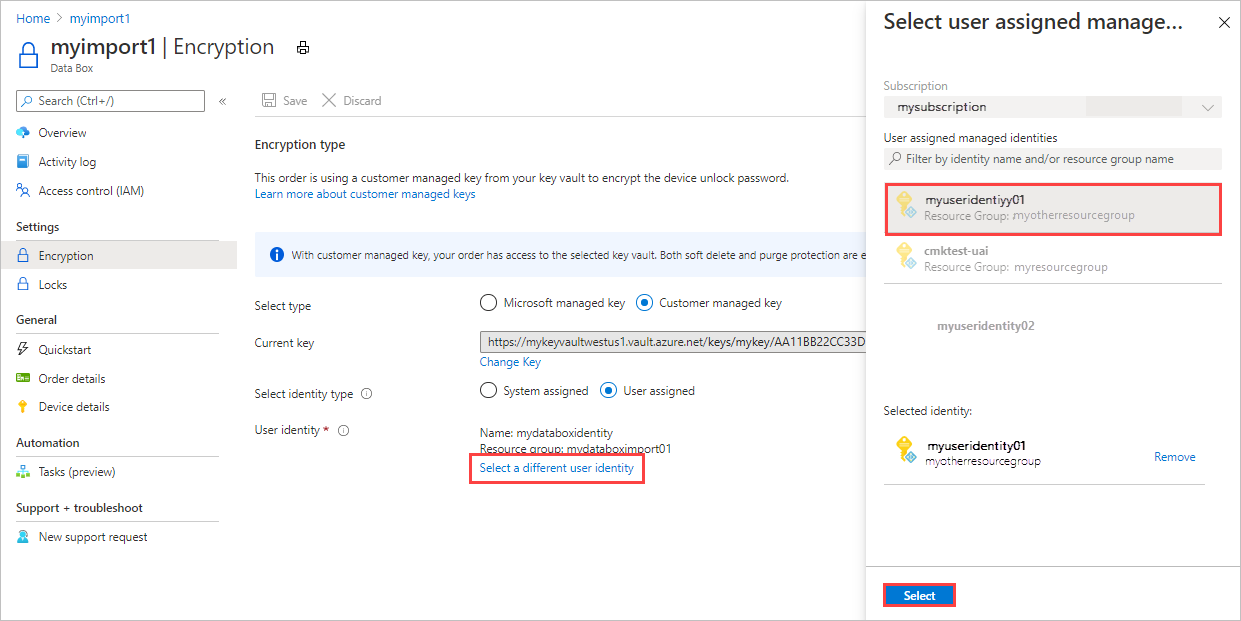Screen dimensions: 1241x621
Task: Click Select a different user identity link
Action: 556,468
